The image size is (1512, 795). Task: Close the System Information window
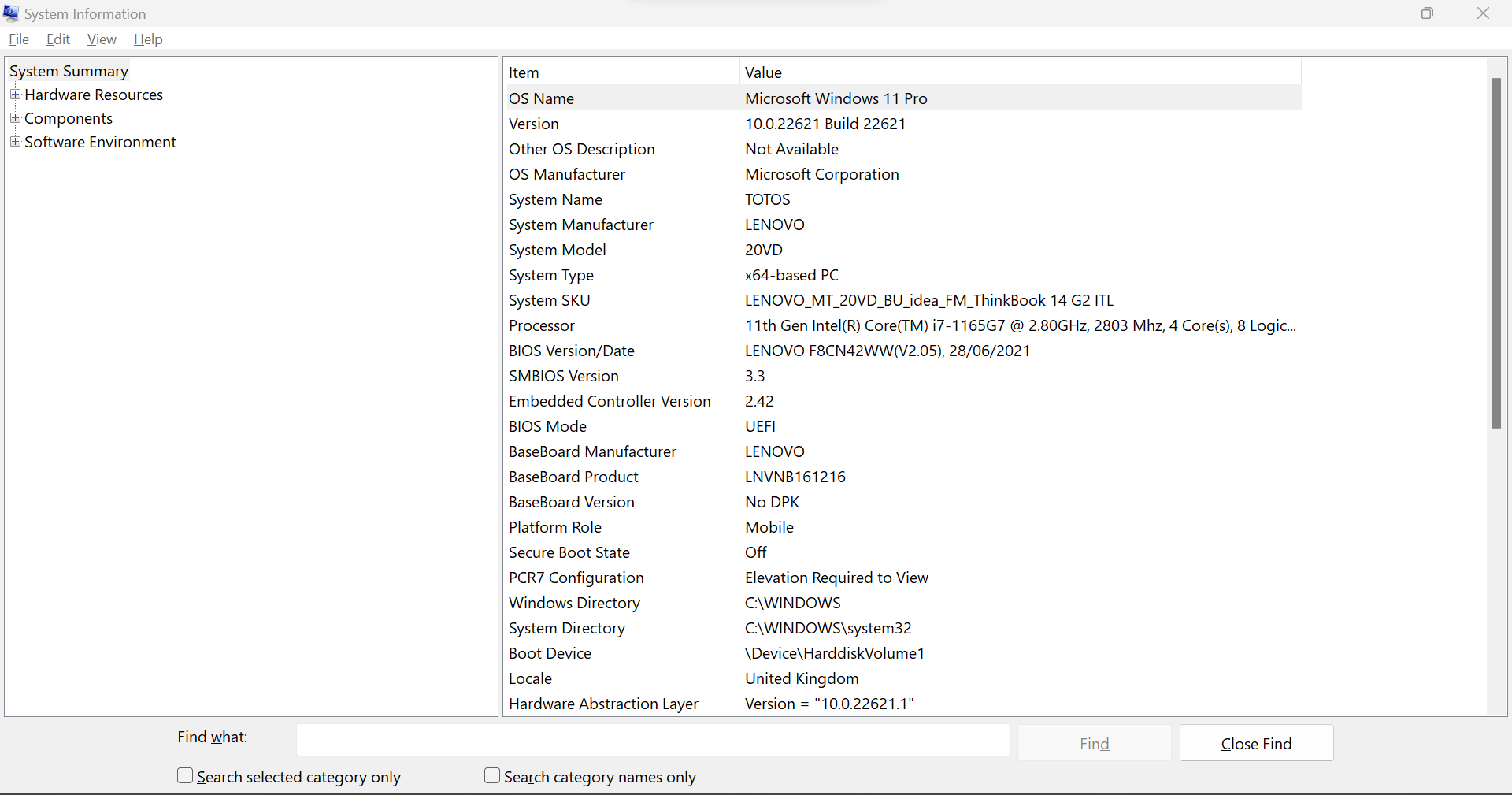coord(1483,13)
